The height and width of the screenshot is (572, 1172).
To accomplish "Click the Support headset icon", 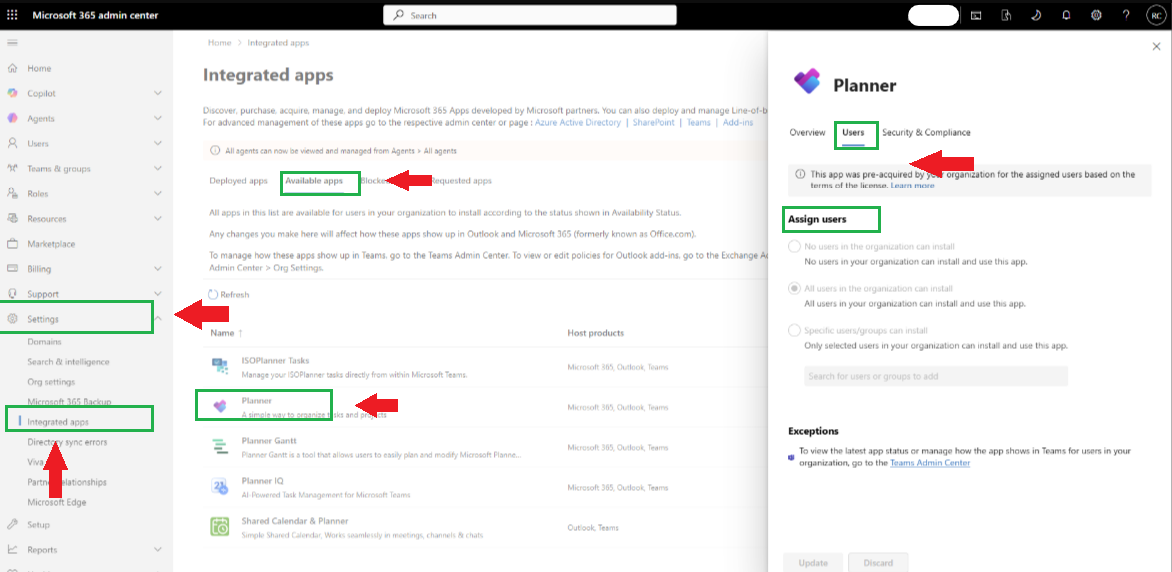I will point(12,294).
